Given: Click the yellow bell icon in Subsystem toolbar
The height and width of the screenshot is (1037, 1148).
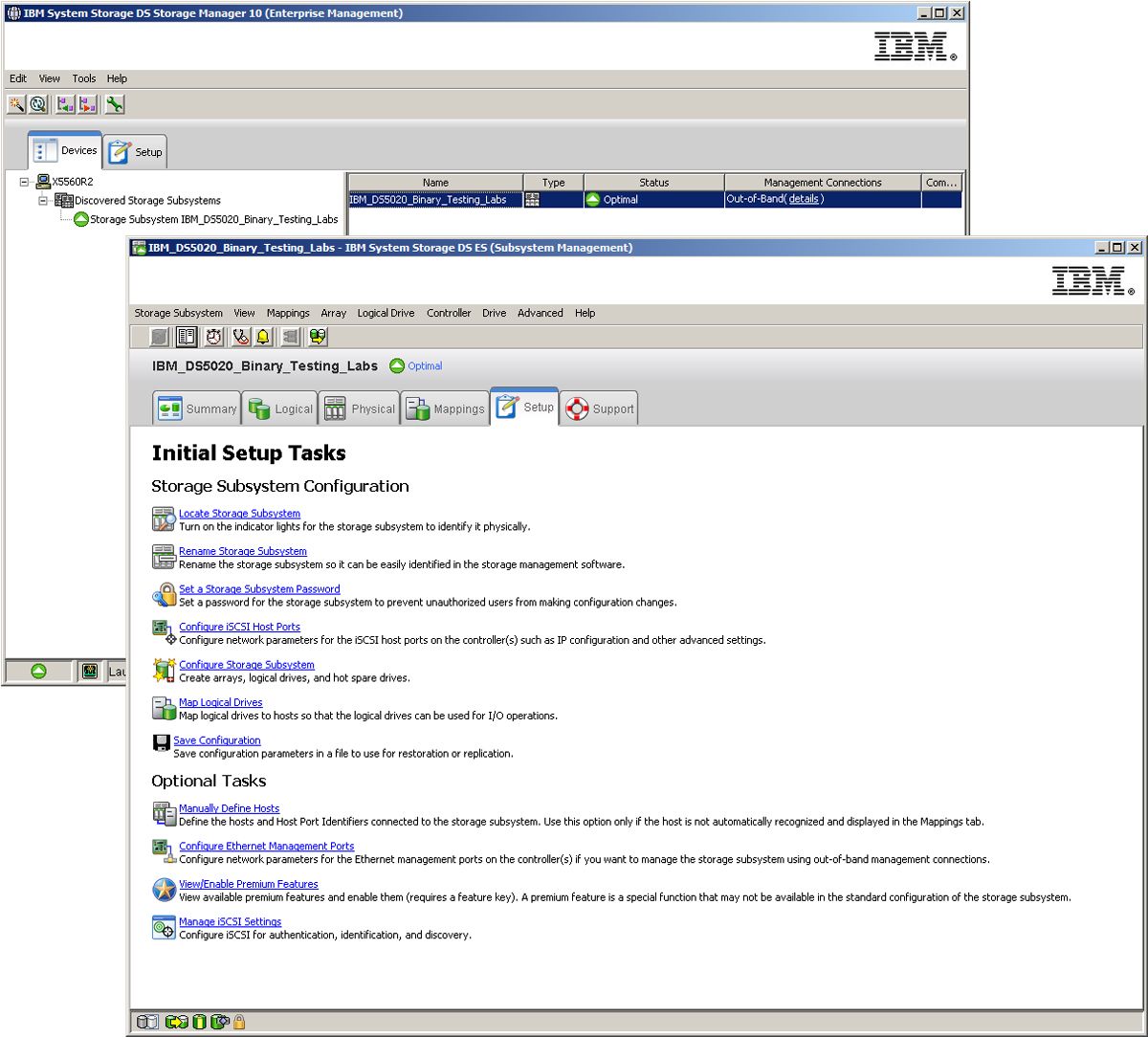Looking at the screenshot, I should (263, 337).
